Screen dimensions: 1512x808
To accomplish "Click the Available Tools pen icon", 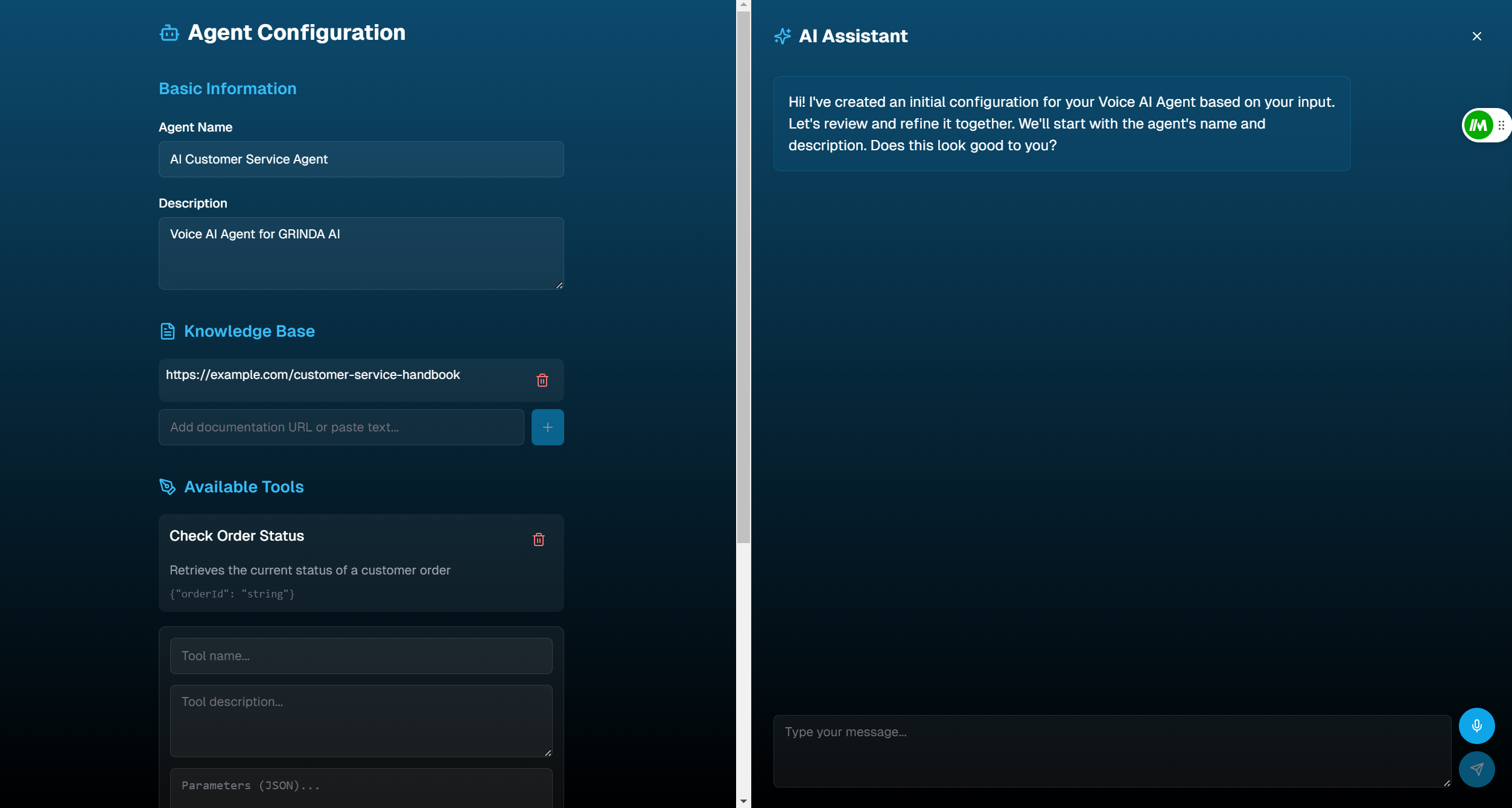I will (x=167, y=487).
